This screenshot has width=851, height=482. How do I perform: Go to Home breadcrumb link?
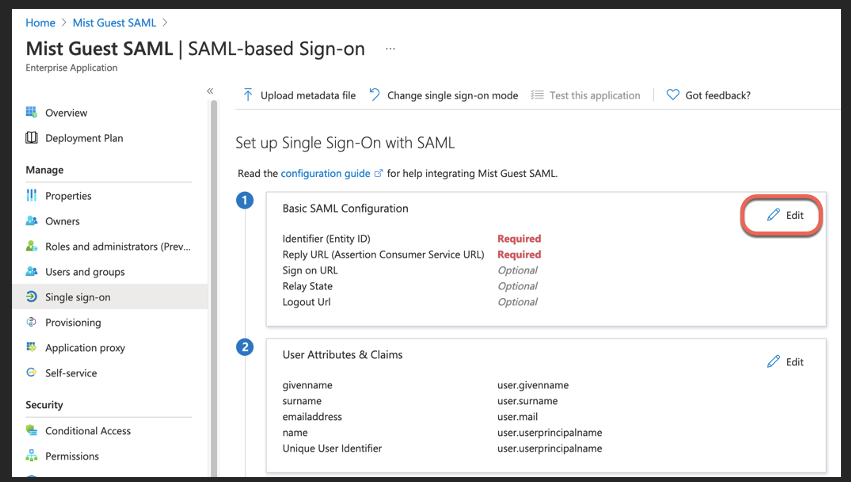[x=40, y=22]
